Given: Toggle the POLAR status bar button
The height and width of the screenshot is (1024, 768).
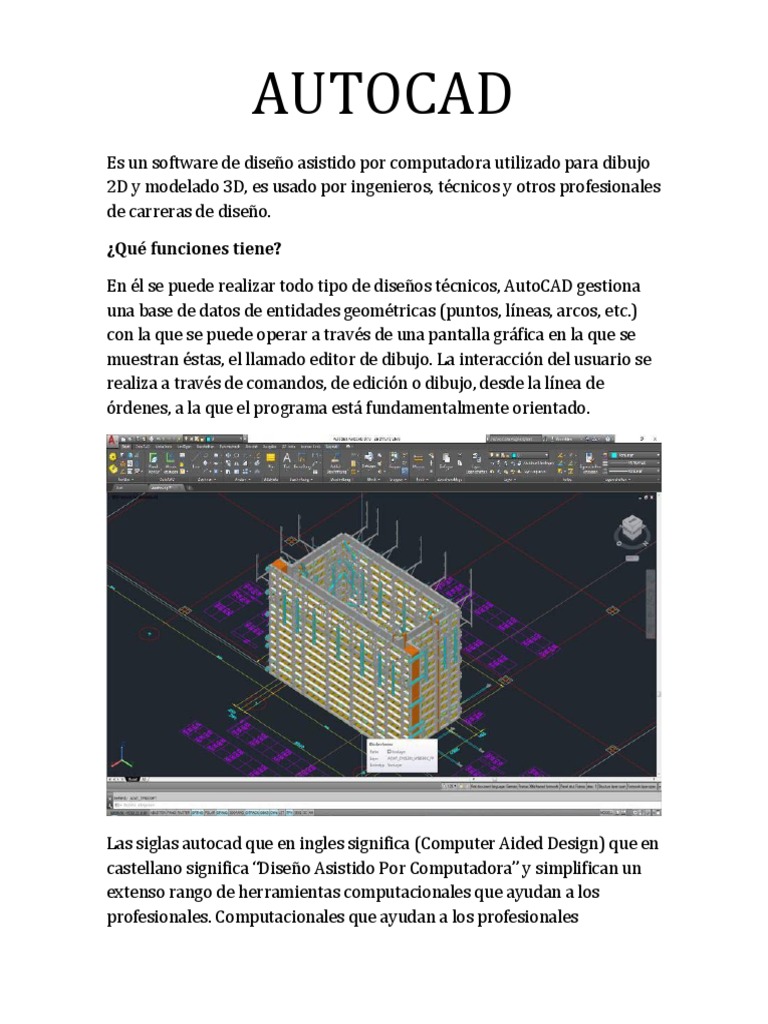Looking at the screenshot, I should point(210,813).
